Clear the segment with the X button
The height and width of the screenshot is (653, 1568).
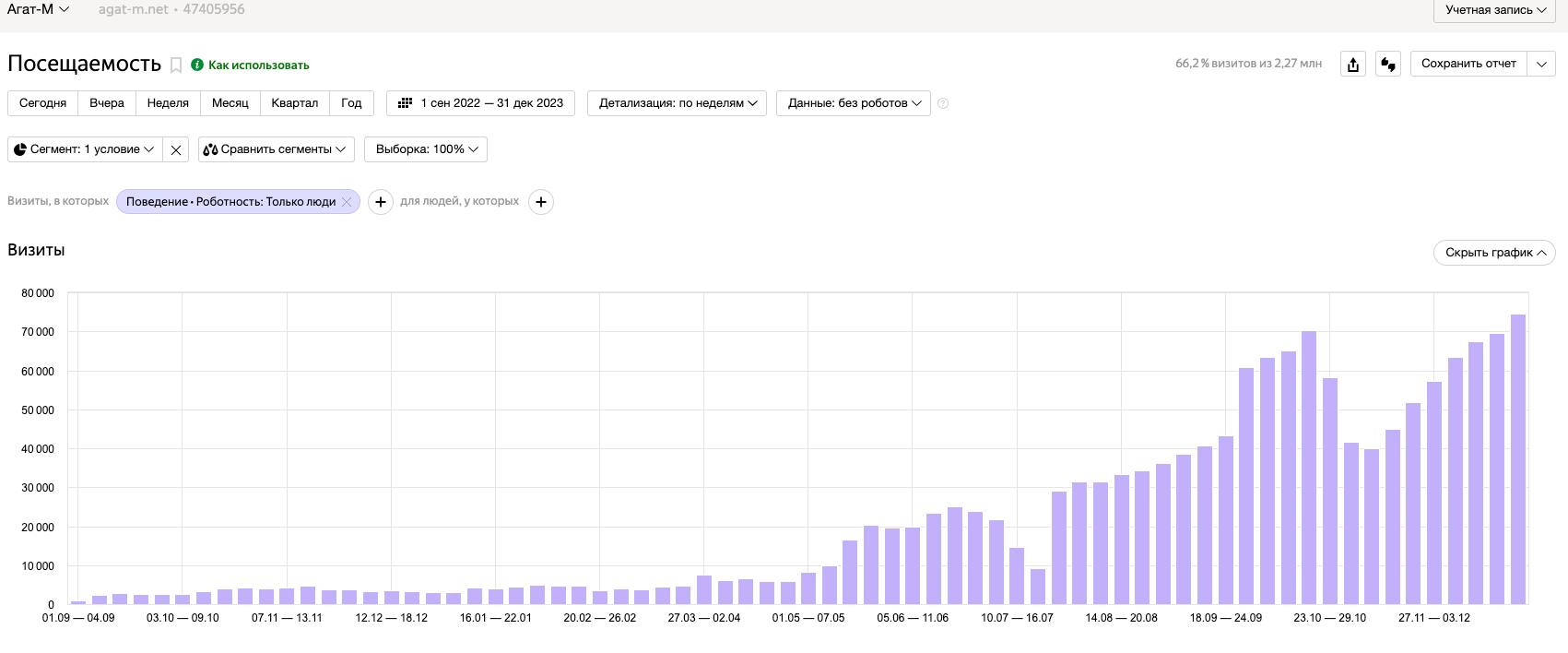tap(176, 149)
